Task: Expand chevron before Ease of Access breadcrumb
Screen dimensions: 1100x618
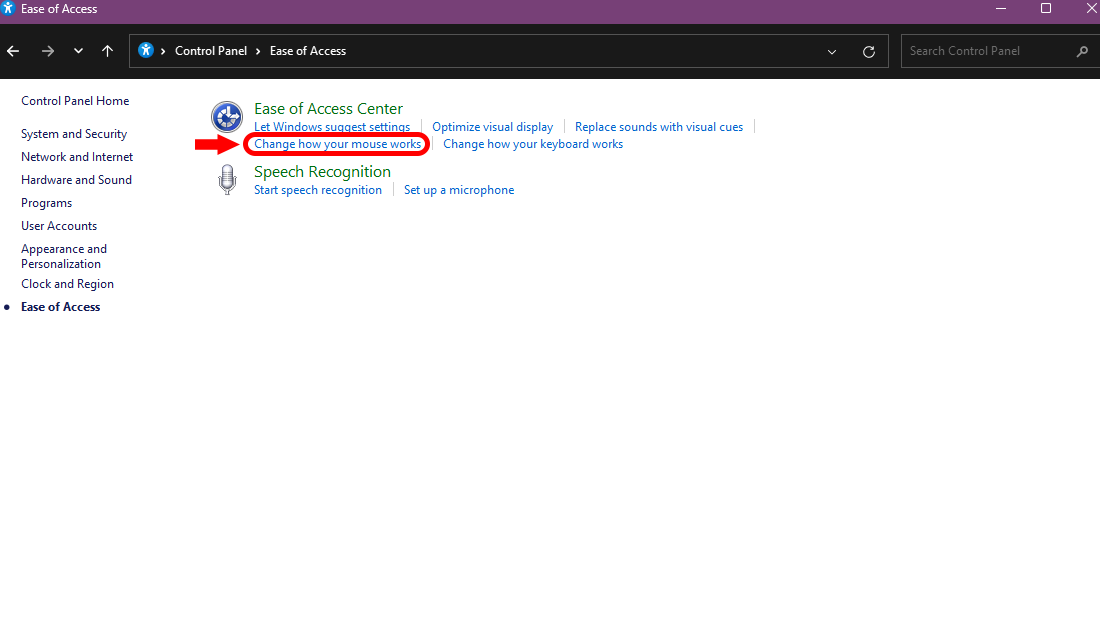Action: click(x=258, y=51)
